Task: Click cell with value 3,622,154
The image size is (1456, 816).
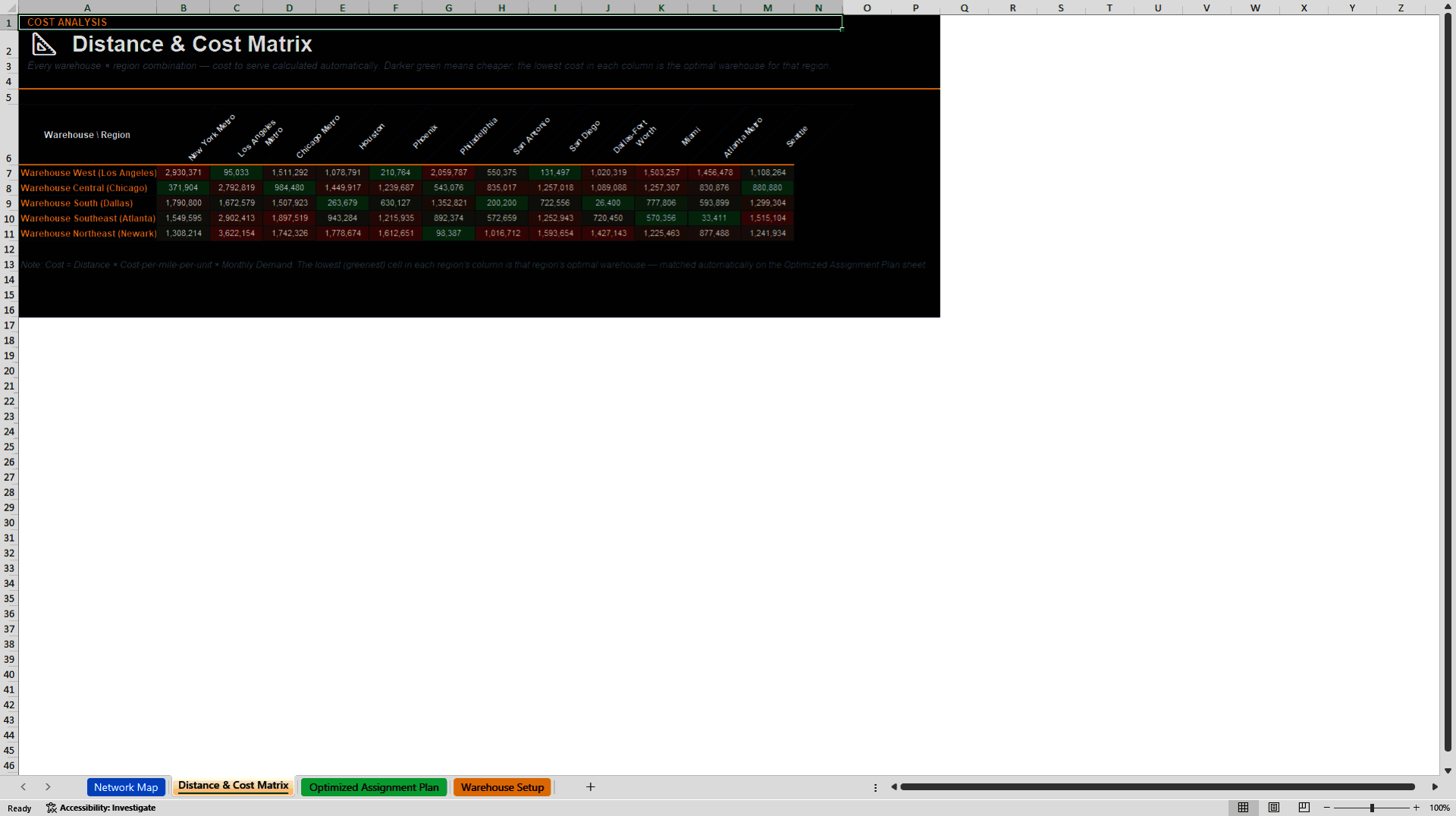Action: (x=237, y=234)
